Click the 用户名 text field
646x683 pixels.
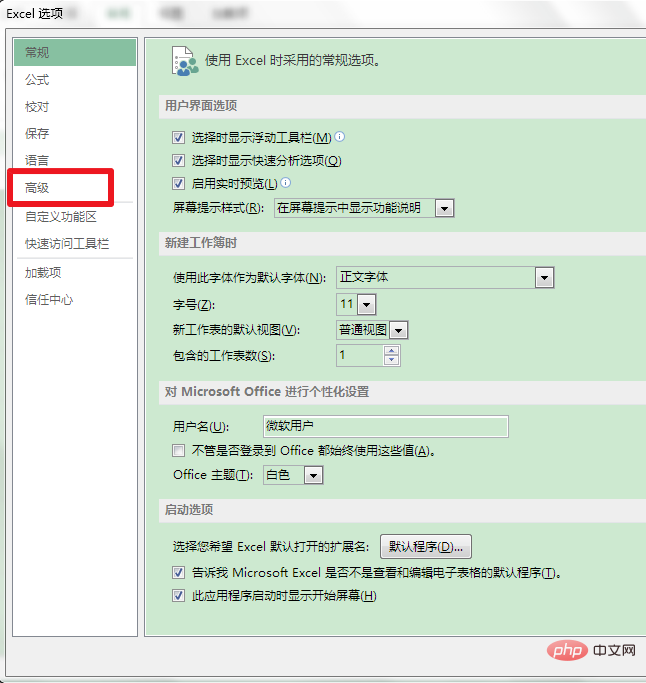tap(386, 426)
